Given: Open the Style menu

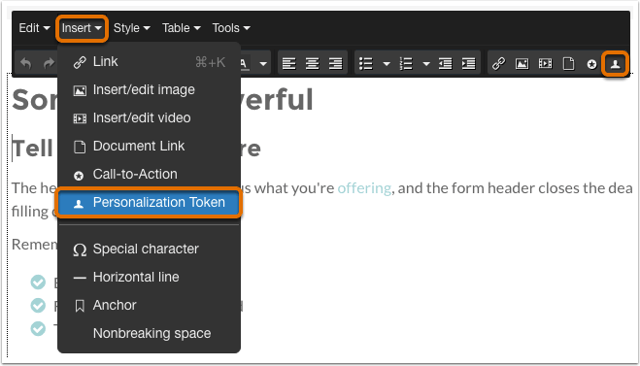Looking at the screenshot, I should click(x=131, y=28).
